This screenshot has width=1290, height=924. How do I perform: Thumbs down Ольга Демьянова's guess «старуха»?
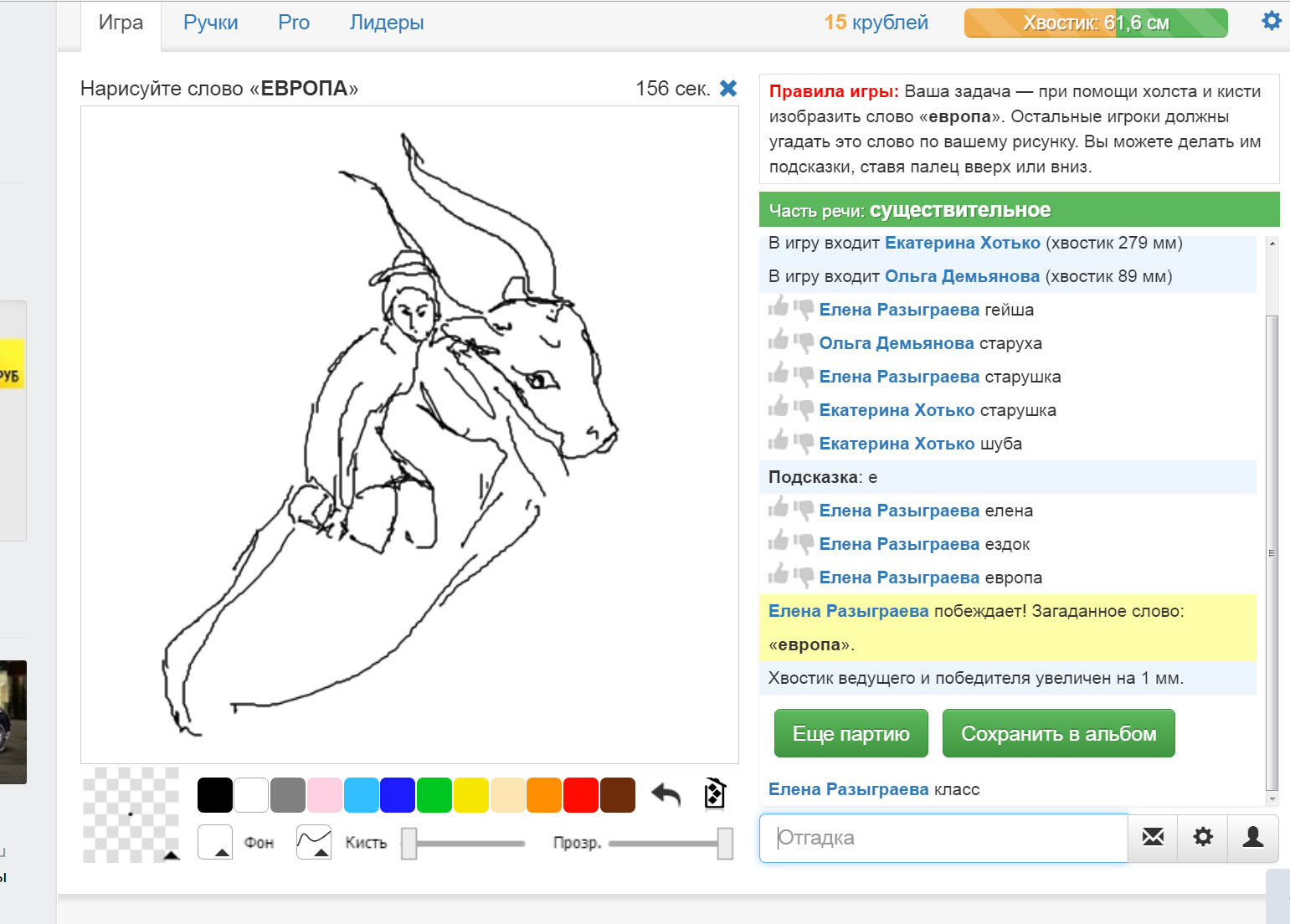pos(804,344)
